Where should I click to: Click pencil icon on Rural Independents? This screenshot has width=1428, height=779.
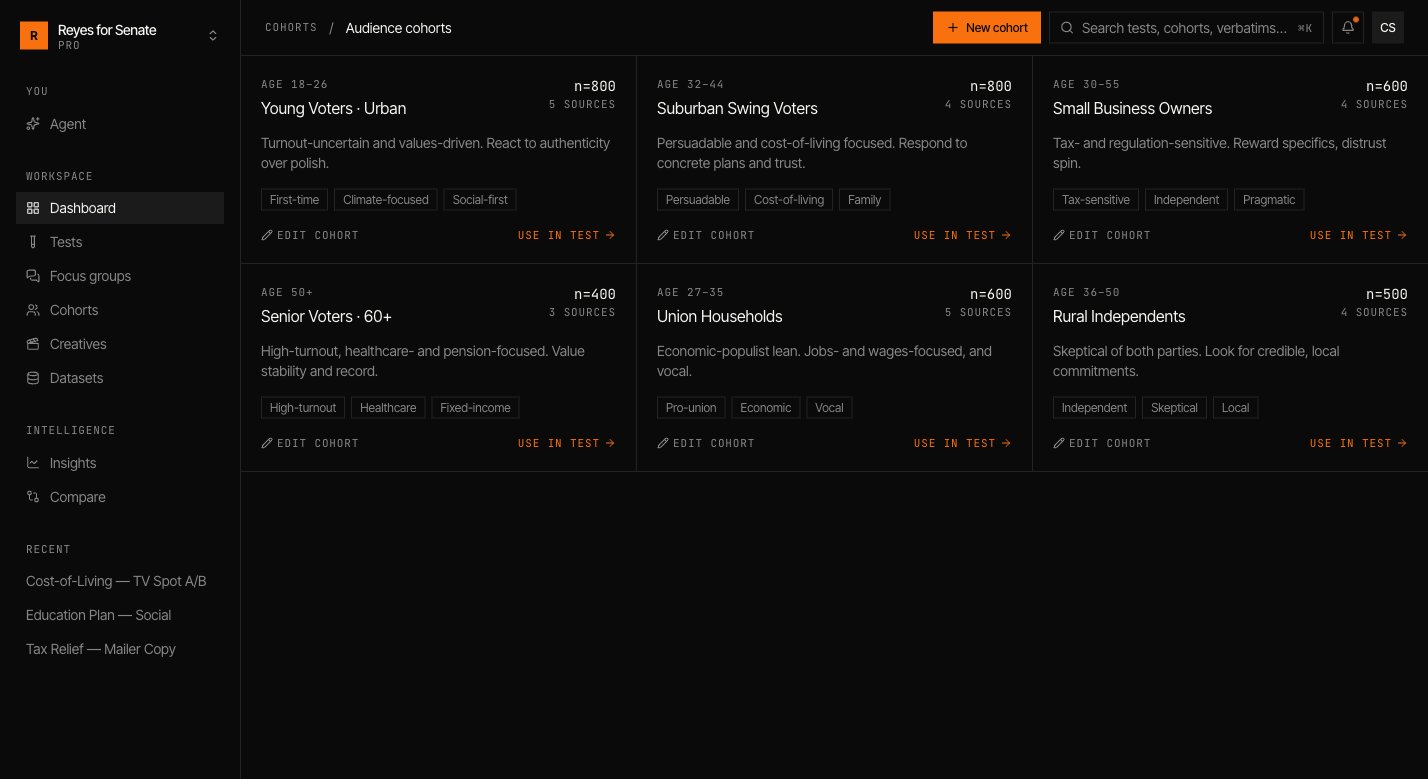click(x=1059, y=443)
